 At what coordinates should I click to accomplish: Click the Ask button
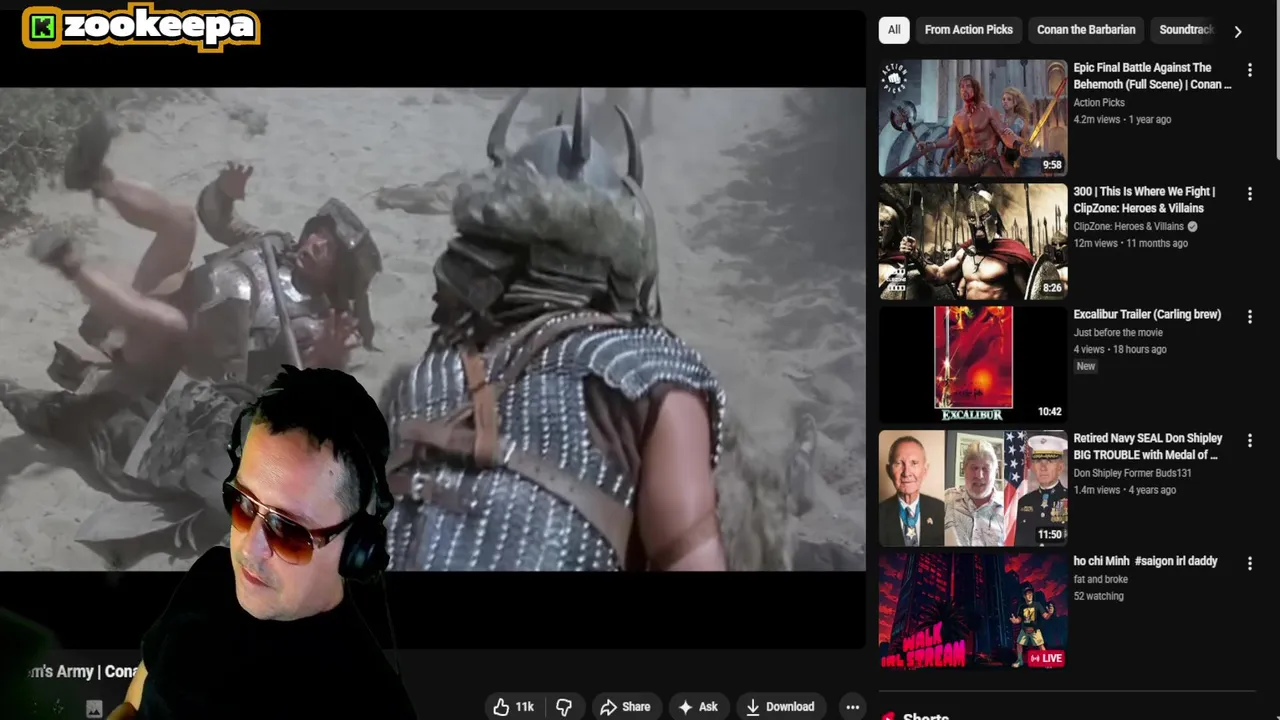[x=697, y=707]
